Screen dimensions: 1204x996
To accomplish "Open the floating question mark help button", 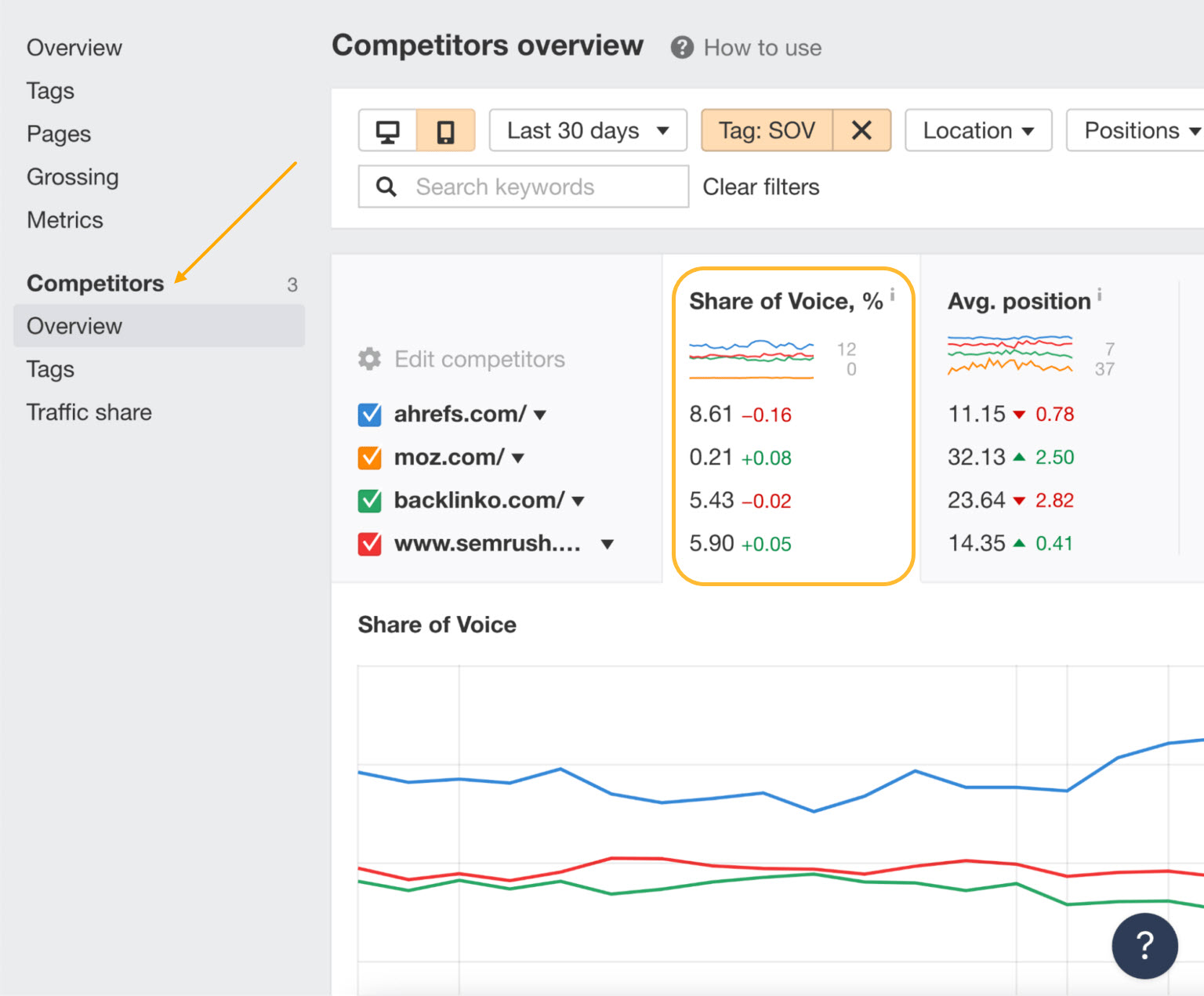I will click(x=1144, y=946).
